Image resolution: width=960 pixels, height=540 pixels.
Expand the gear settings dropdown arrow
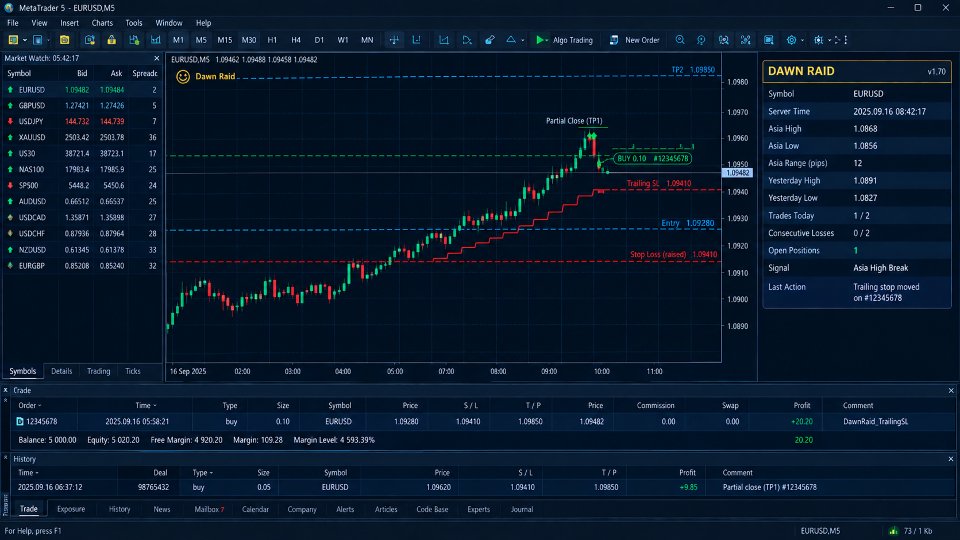tap(802, 40)
